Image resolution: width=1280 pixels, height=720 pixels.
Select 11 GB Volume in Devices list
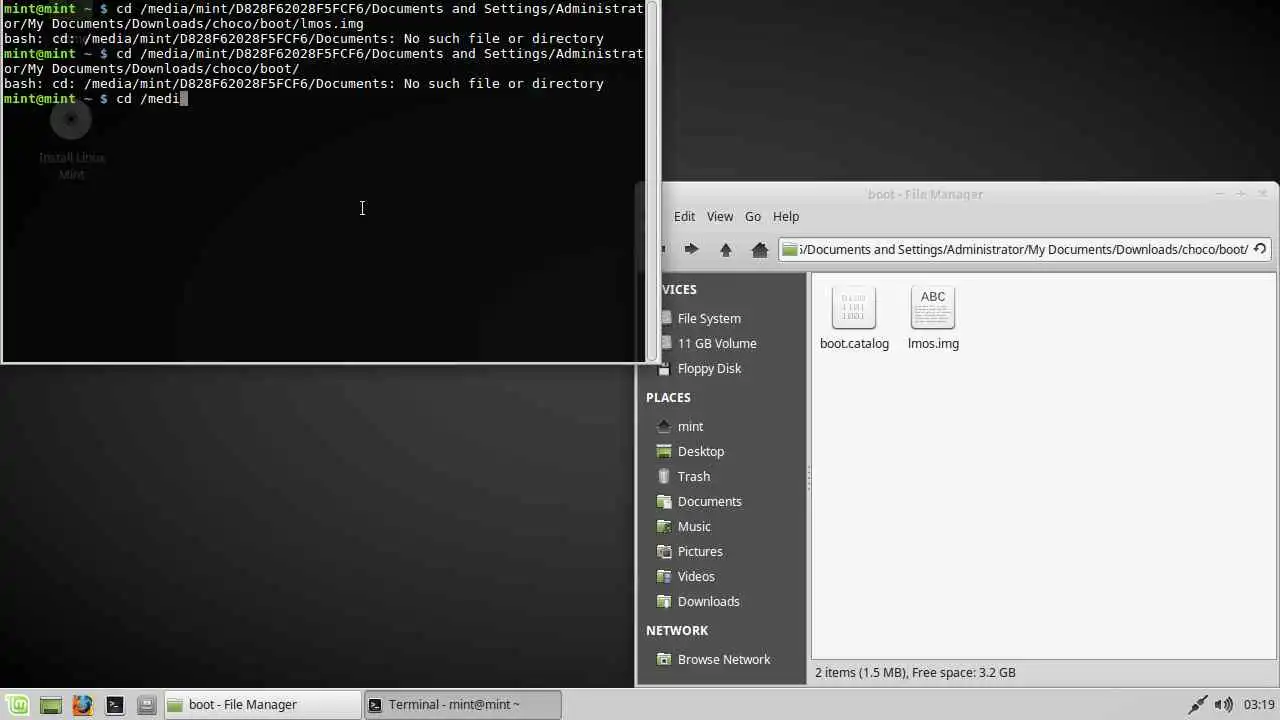(x=717, y=343)
